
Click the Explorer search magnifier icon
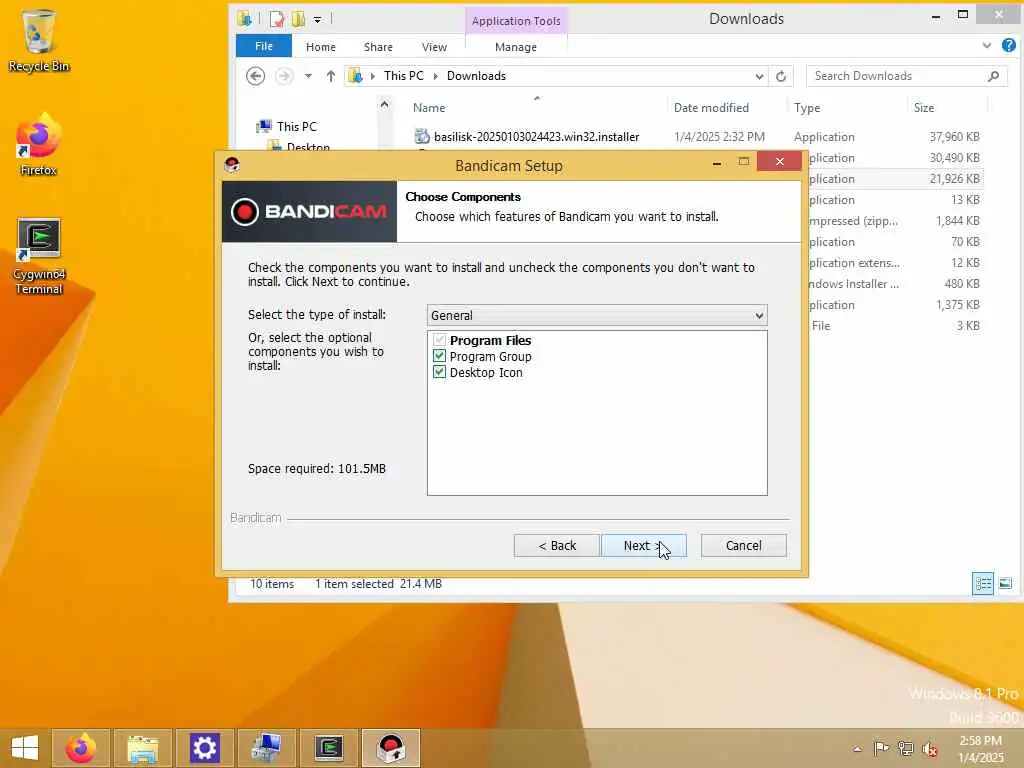point(993,76)
